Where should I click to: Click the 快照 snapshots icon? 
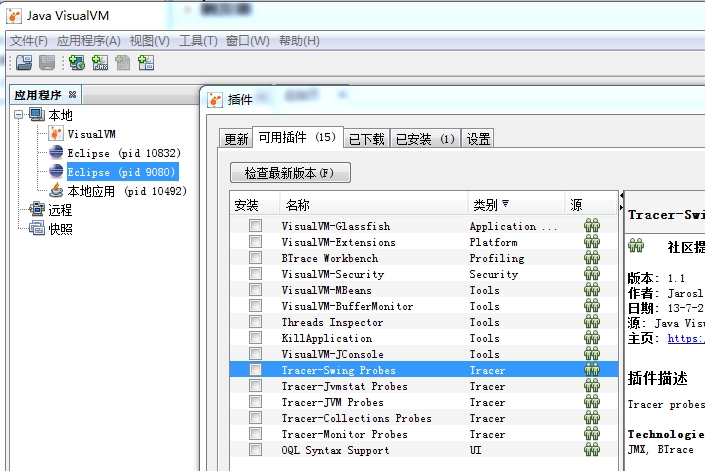tap(37, 228)
